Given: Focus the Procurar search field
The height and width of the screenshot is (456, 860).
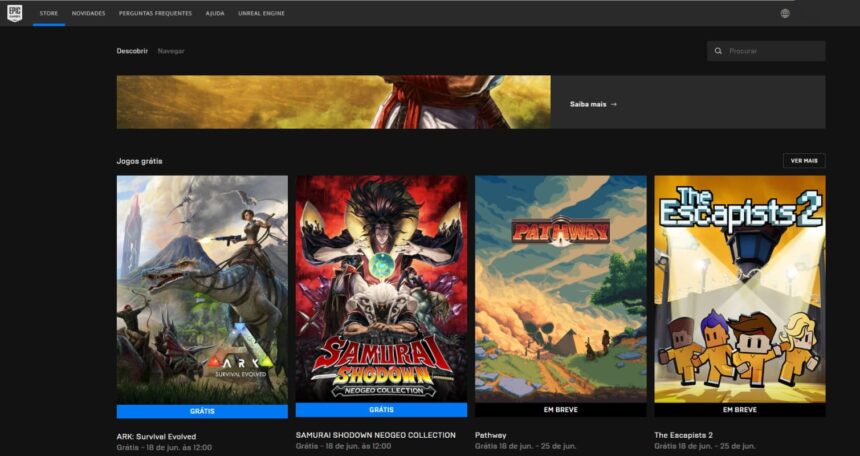Looking at the screenshot, I should tap(766, 51).
